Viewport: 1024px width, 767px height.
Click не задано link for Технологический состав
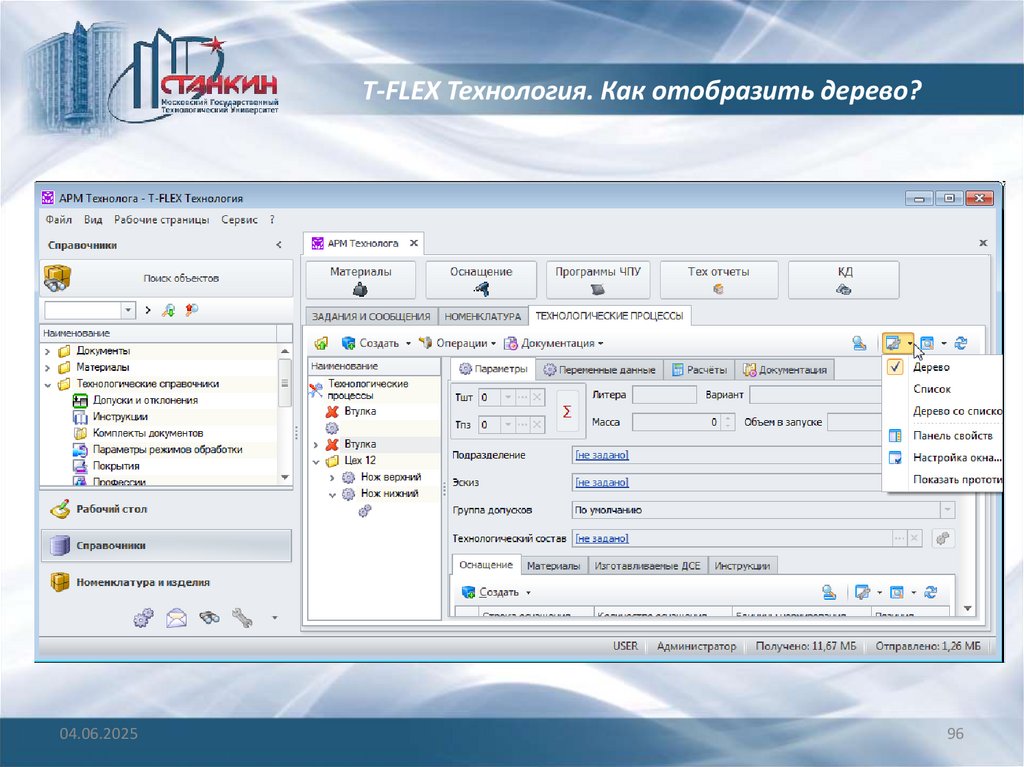pyautogui.click(x=601, y=538)
